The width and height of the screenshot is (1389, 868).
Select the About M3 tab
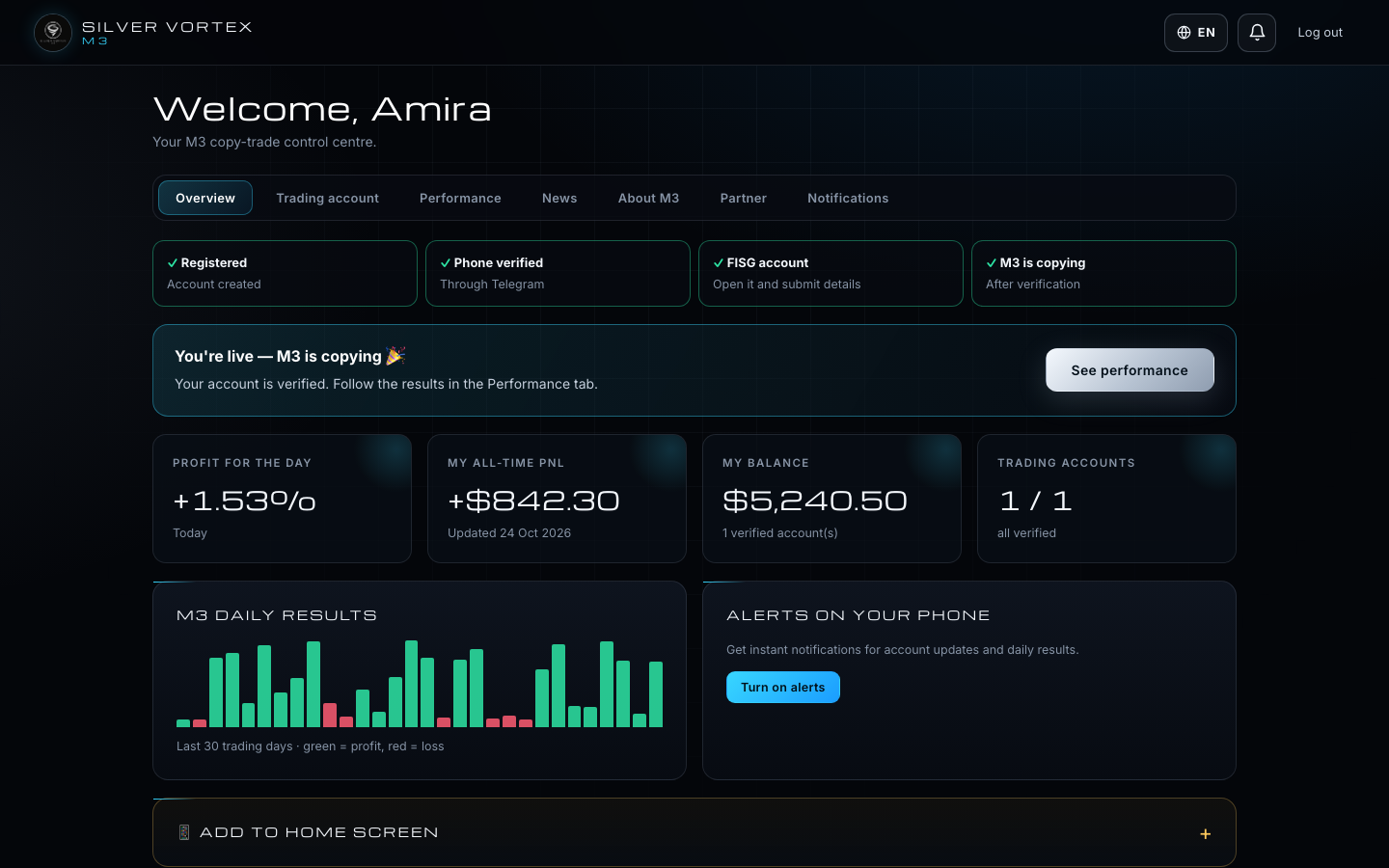(648, 198)
